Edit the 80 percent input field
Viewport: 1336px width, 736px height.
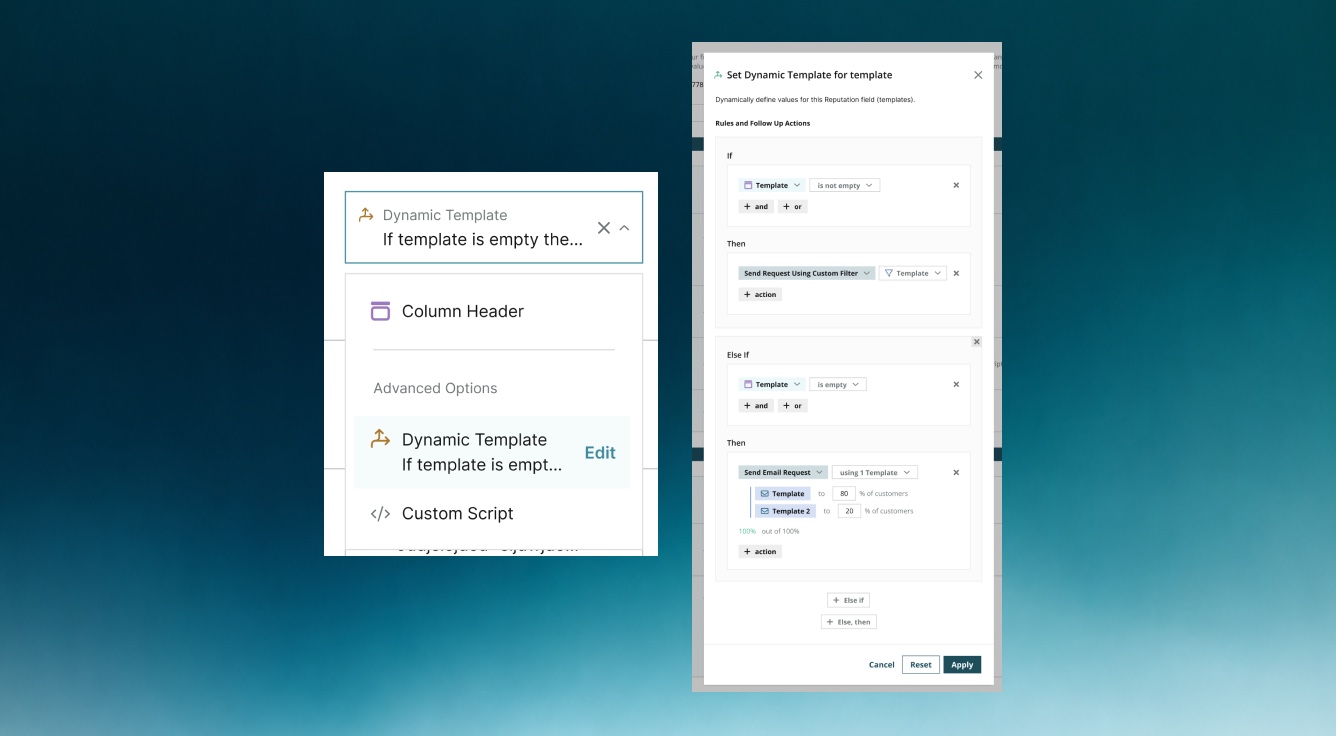844,493
